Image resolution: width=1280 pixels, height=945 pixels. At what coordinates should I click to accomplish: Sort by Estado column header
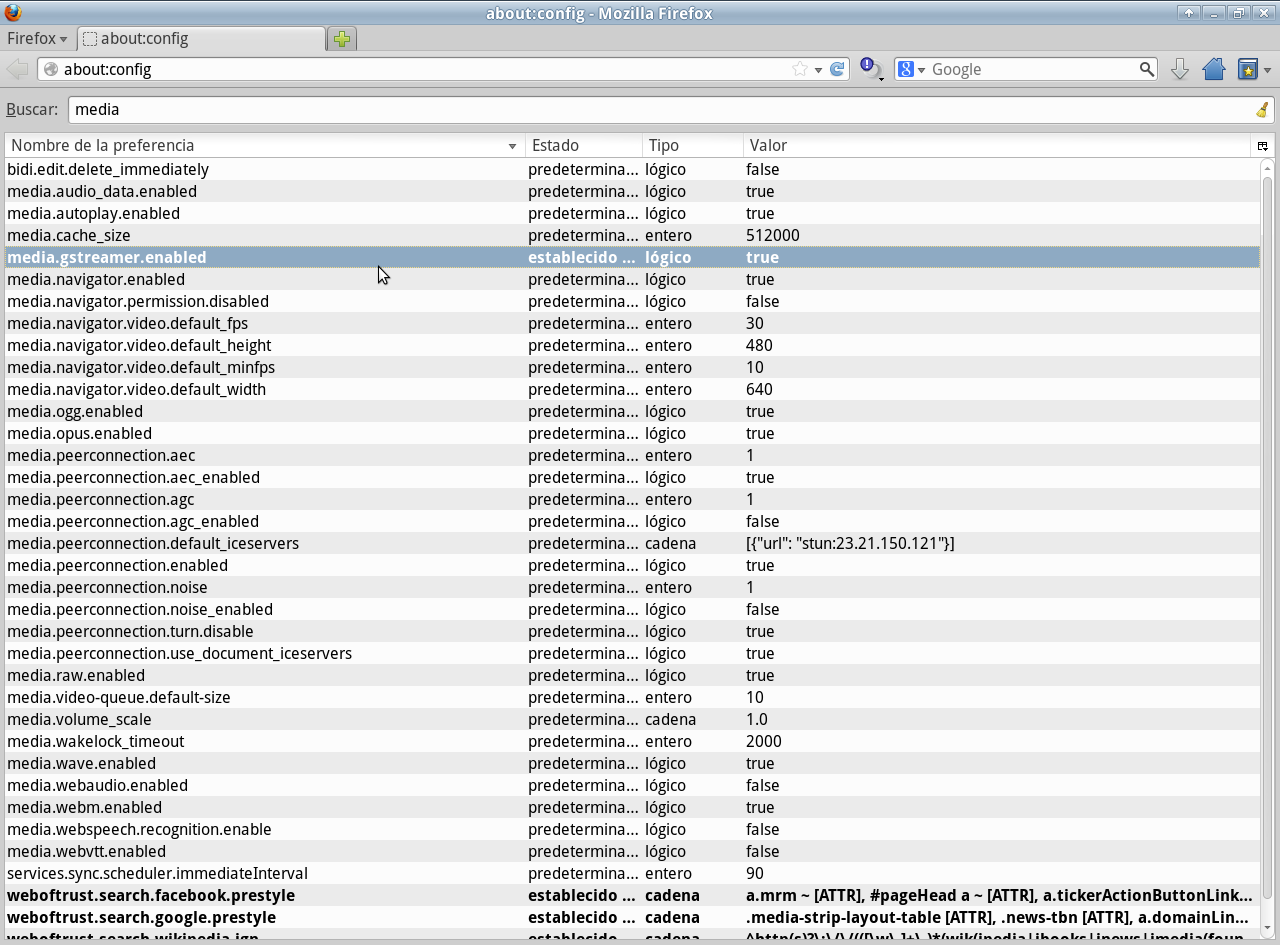tap(584, 146)
